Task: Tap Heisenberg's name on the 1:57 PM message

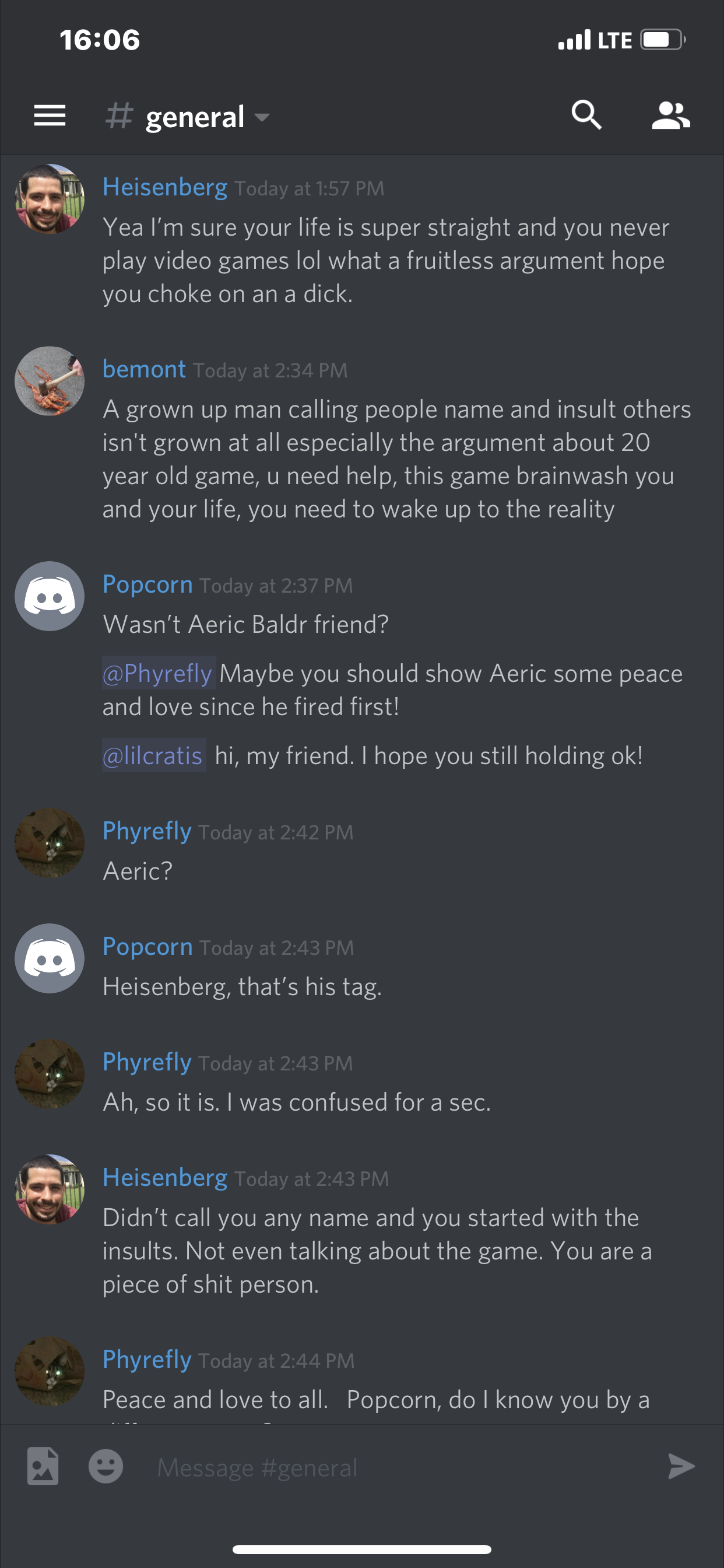Action: click(x=165, y=187)
